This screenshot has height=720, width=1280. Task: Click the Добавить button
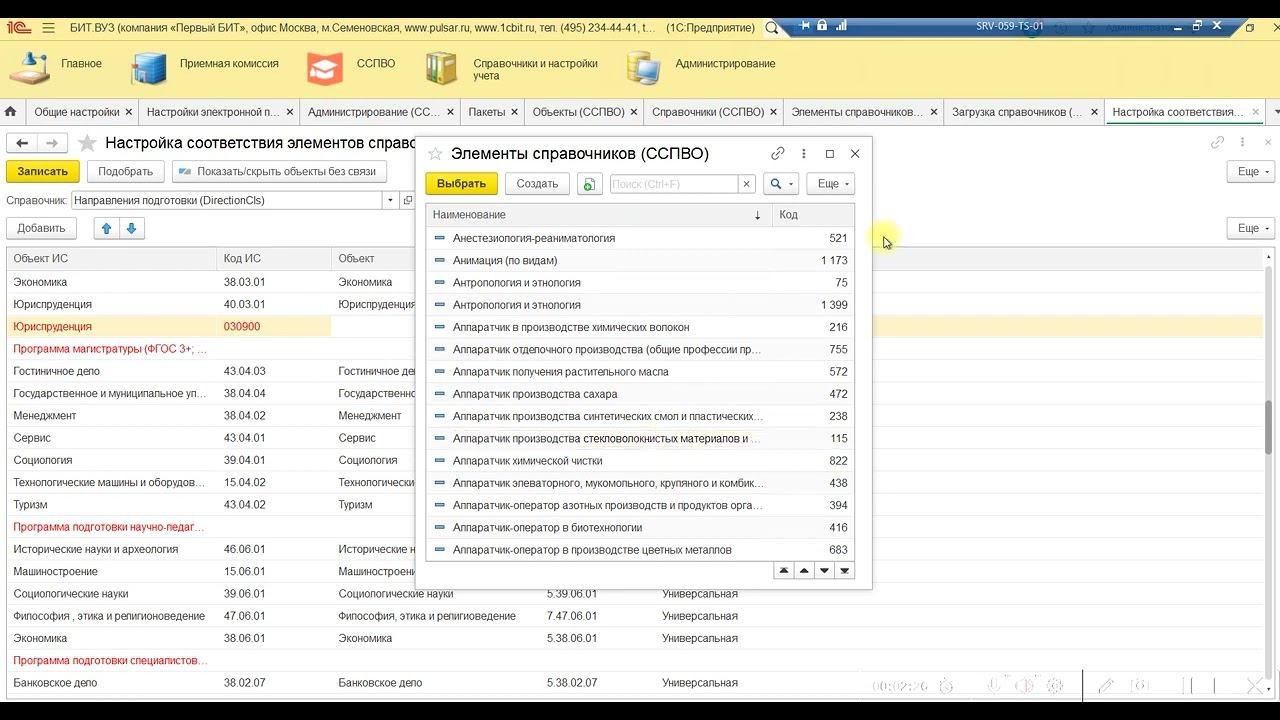(41, 228)
